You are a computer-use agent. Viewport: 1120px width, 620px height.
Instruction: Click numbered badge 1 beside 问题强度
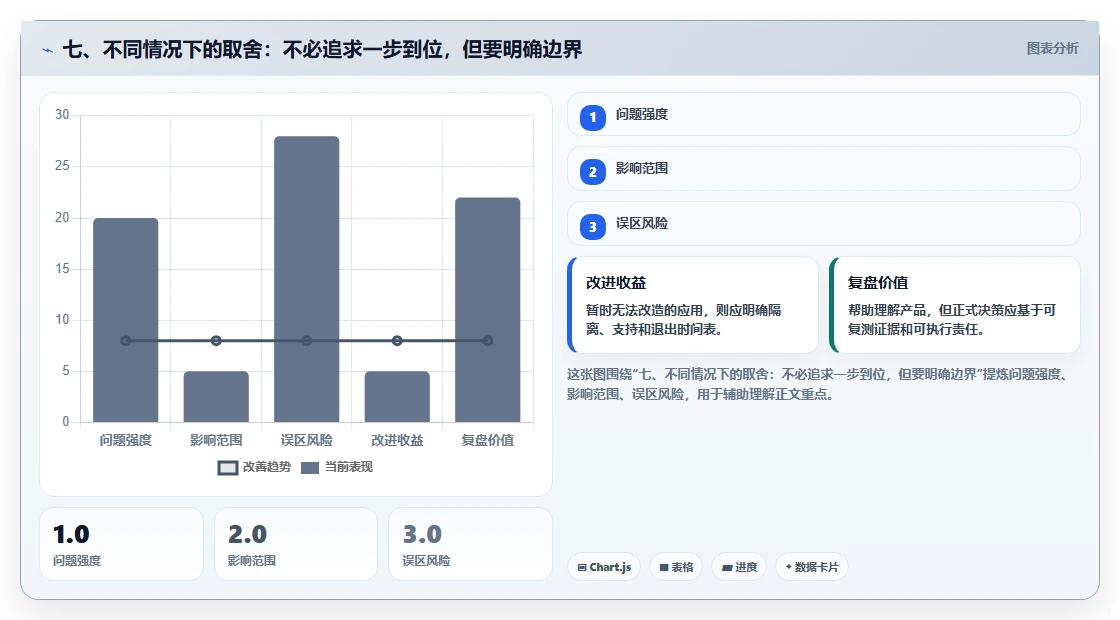592,117
